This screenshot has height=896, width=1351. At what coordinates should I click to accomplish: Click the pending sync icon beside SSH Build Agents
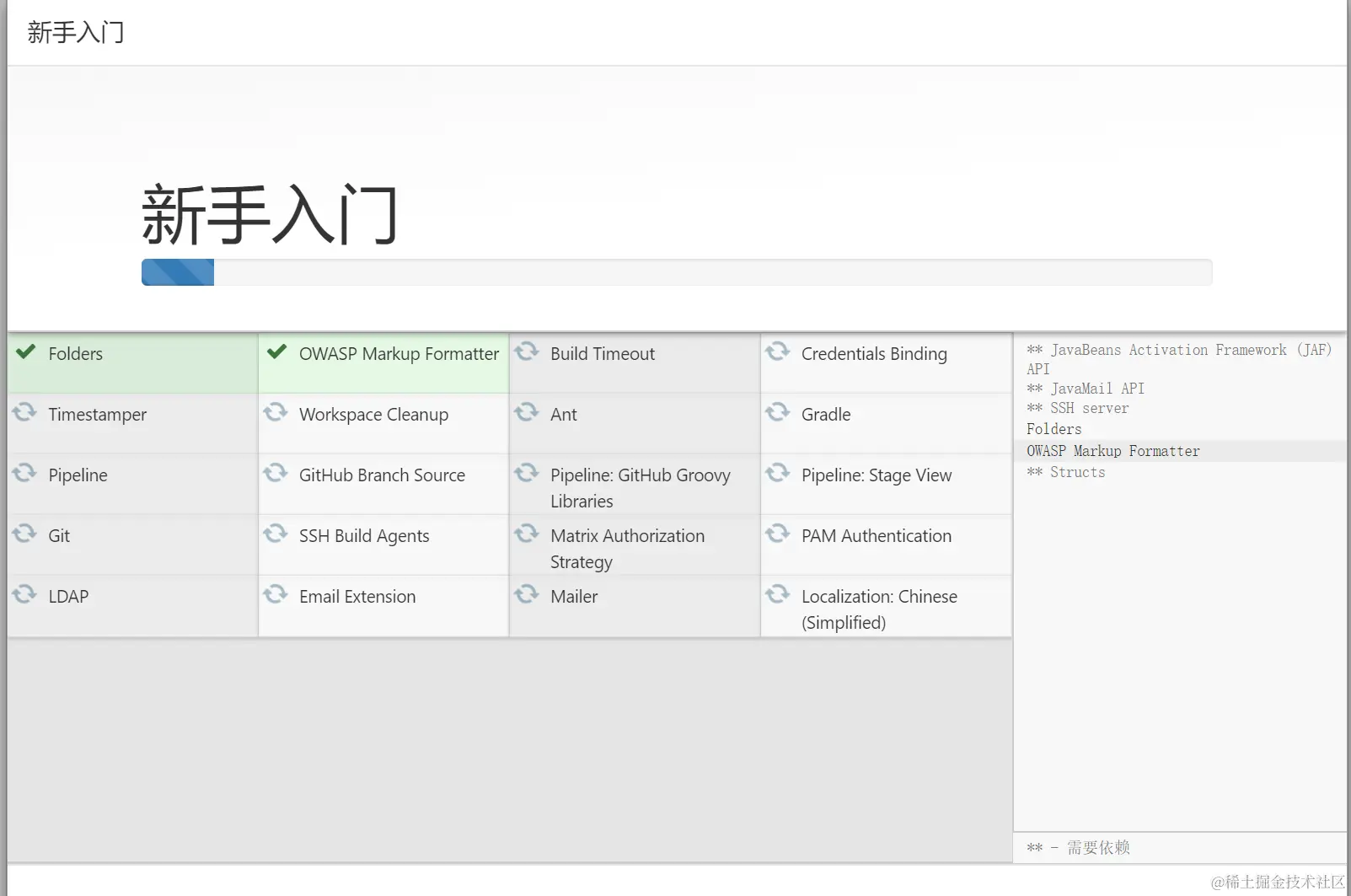point(276,533)
